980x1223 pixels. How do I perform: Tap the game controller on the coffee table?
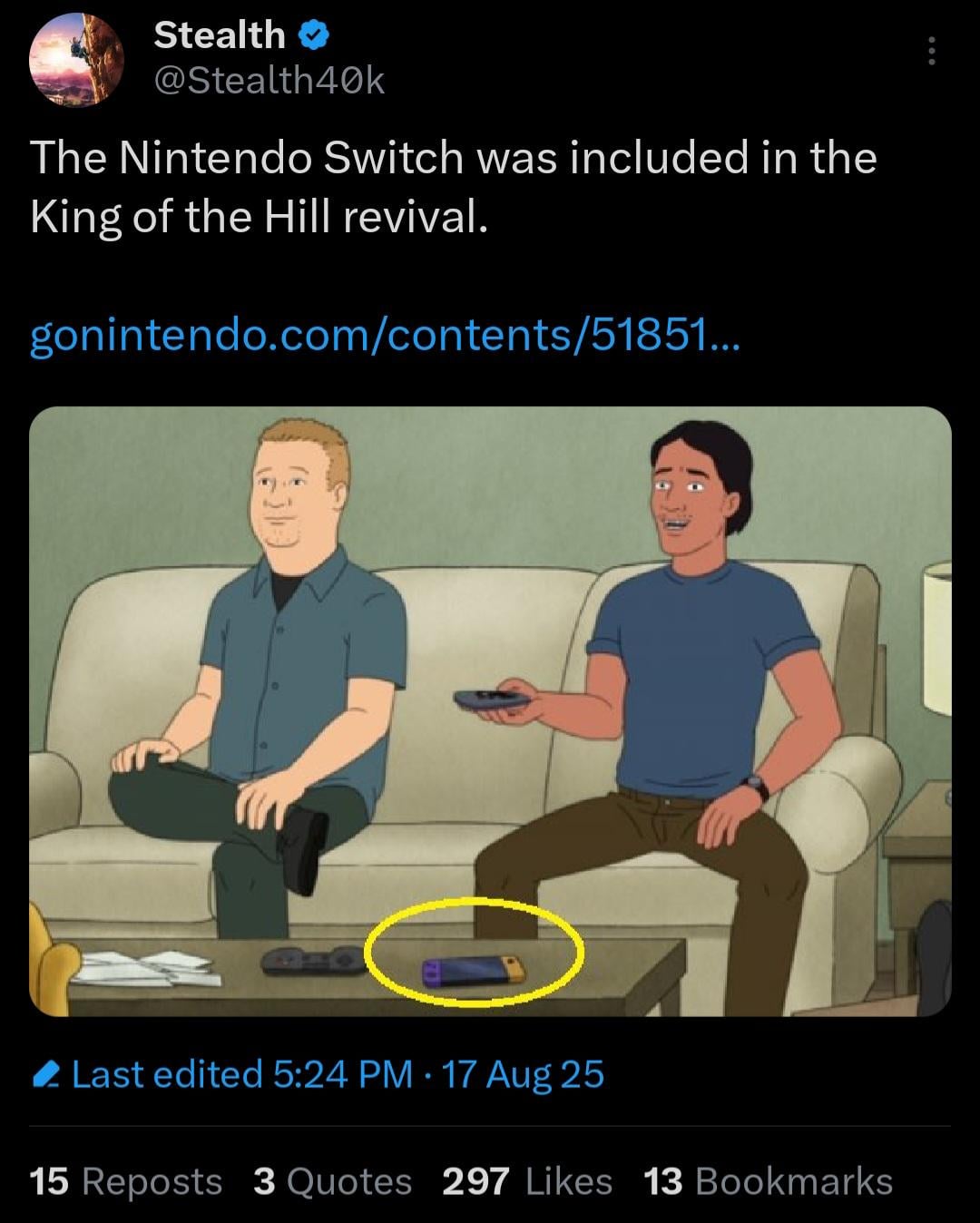click(x=314, y=960)
